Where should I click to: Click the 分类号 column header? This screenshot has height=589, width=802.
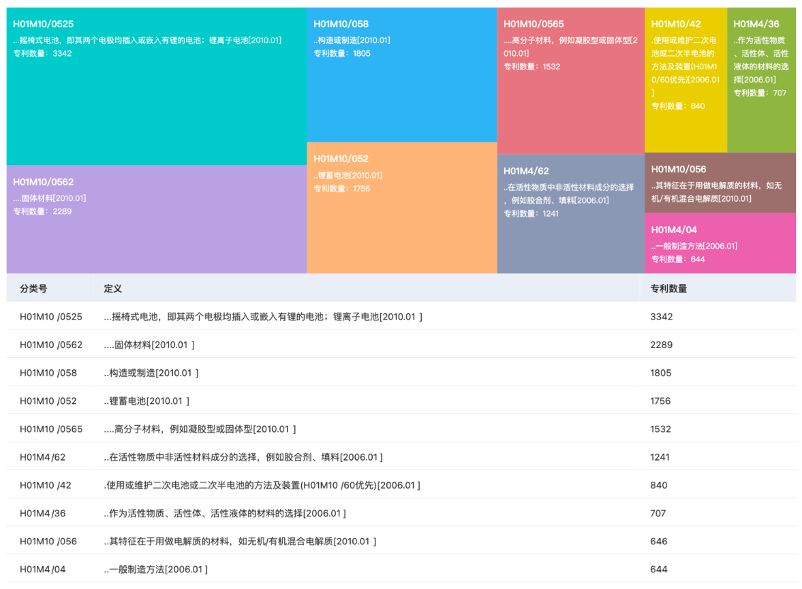38,287
